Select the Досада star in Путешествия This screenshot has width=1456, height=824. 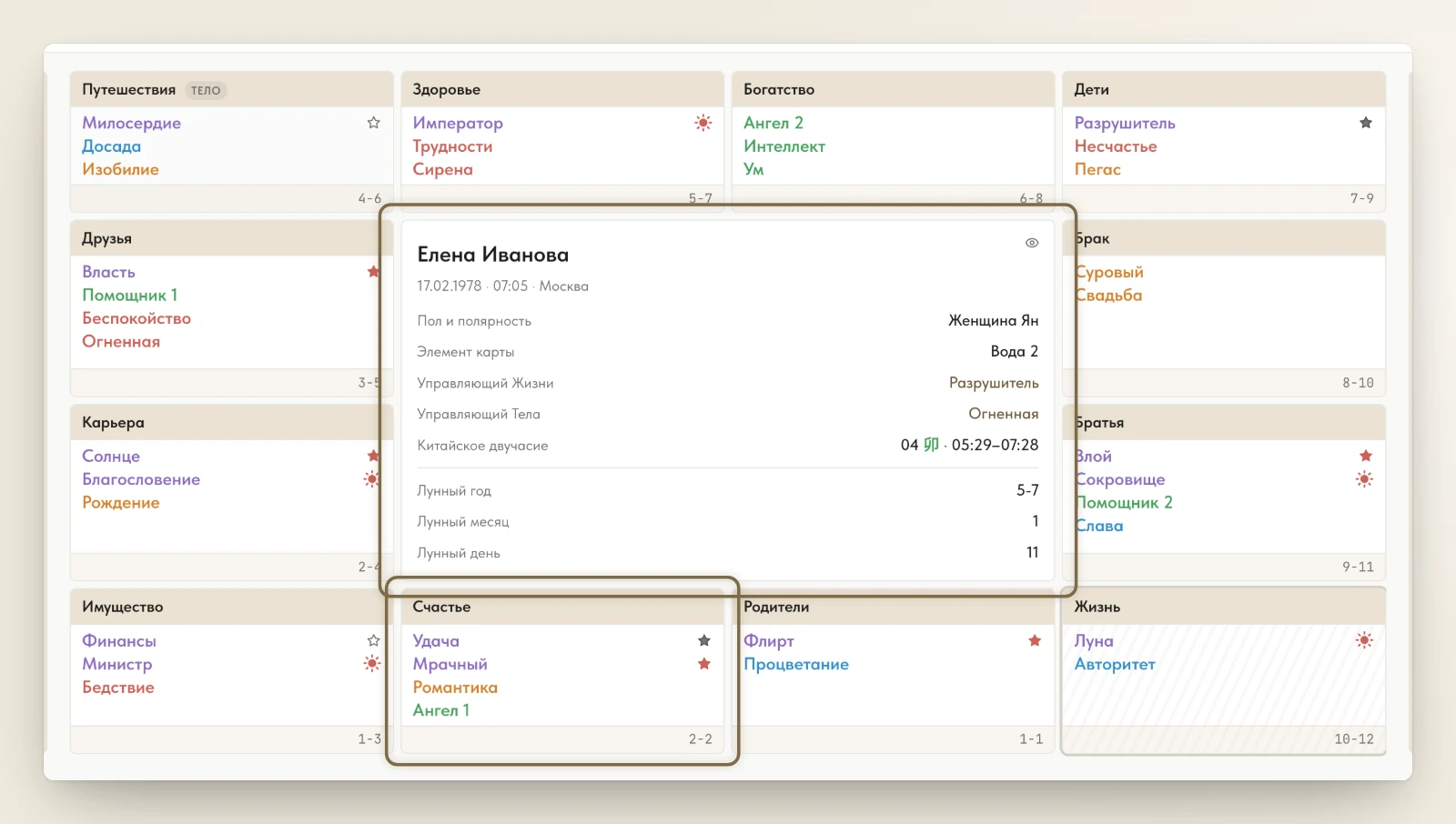click(111, 146)
